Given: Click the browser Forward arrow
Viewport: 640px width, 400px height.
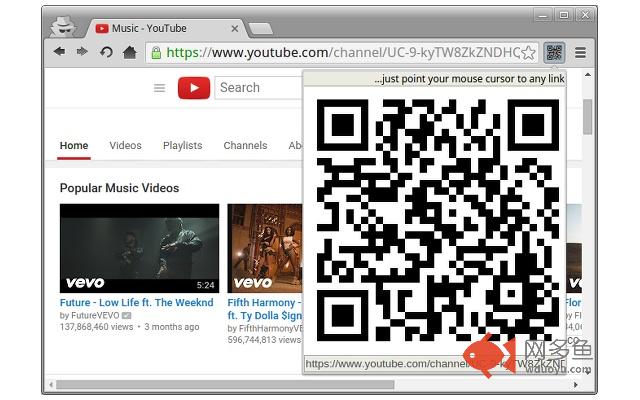Looking at the screenshot, I should click(82, 52).
